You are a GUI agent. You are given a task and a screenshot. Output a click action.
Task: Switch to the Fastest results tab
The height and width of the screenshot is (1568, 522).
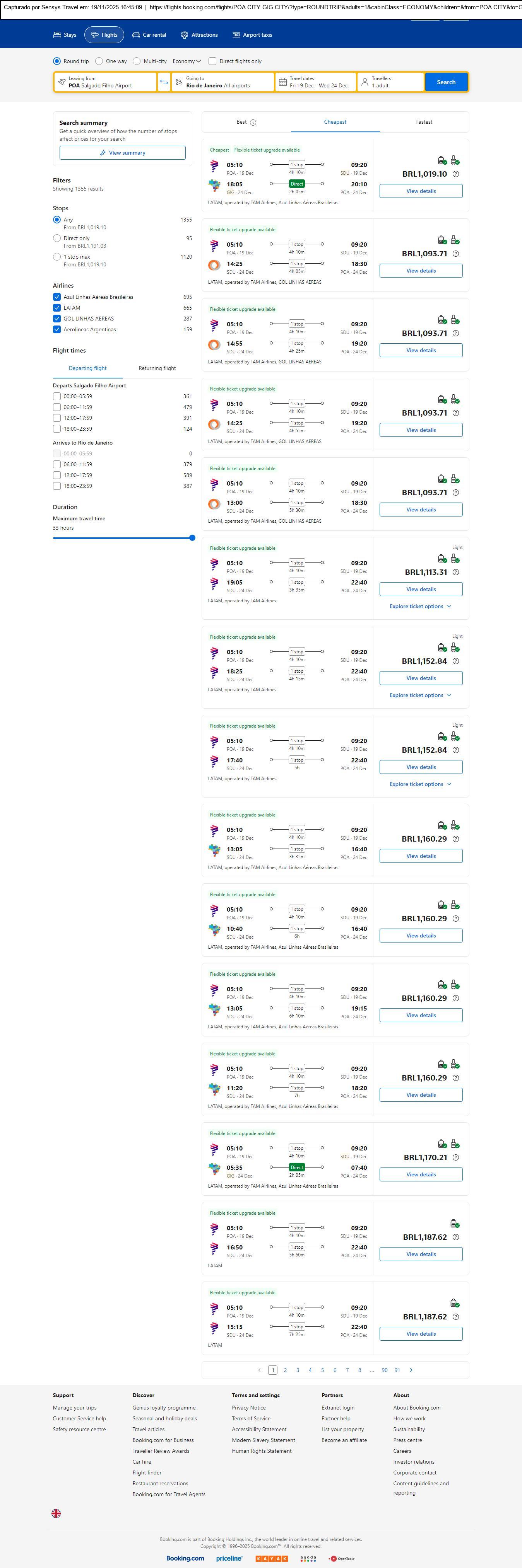424,122
